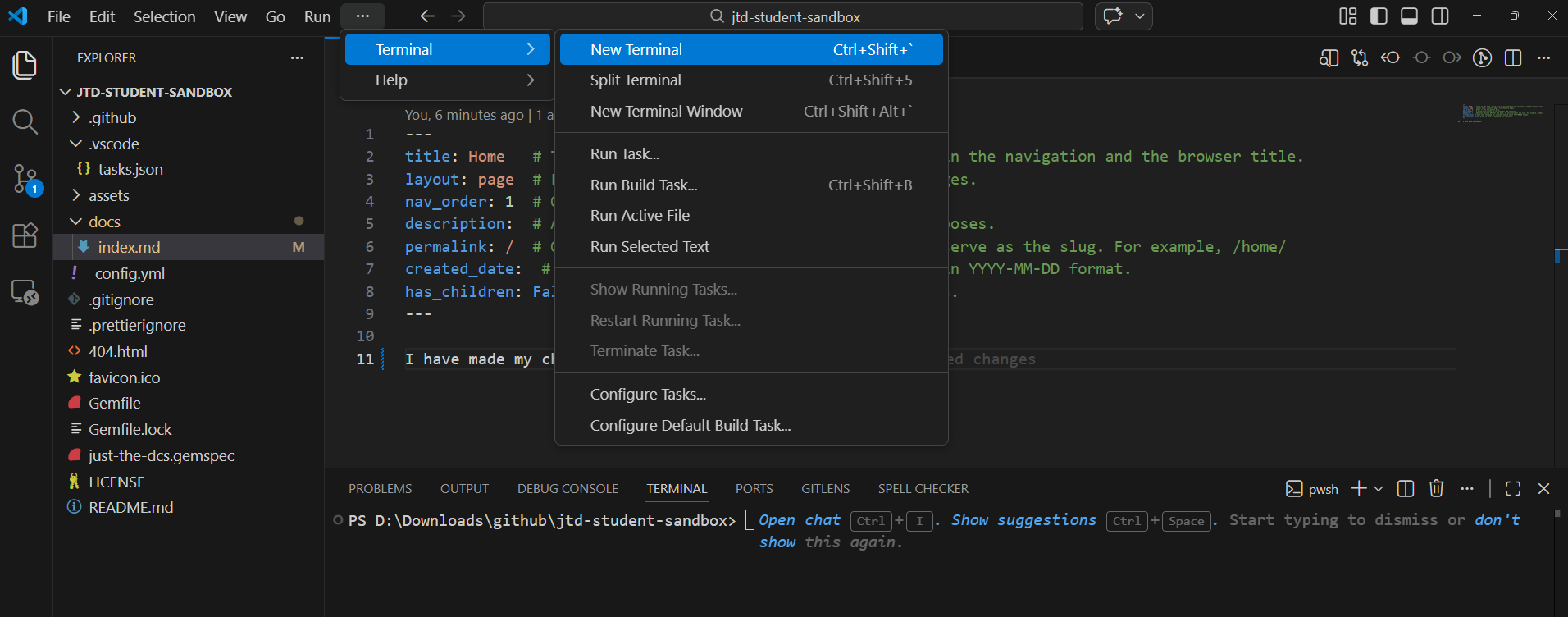Toggle the primary side bar visibility
Screen dimensions: 1568x617
tap(1379, 16)
